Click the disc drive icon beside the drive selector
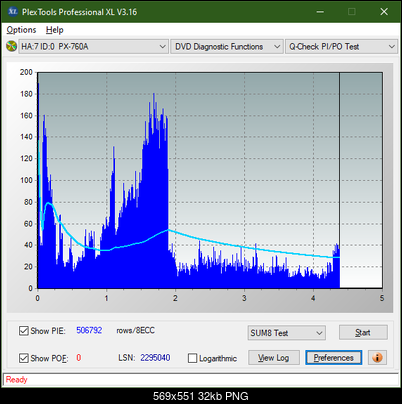This screenshot has width=402, height=404. tap(12, 46)
